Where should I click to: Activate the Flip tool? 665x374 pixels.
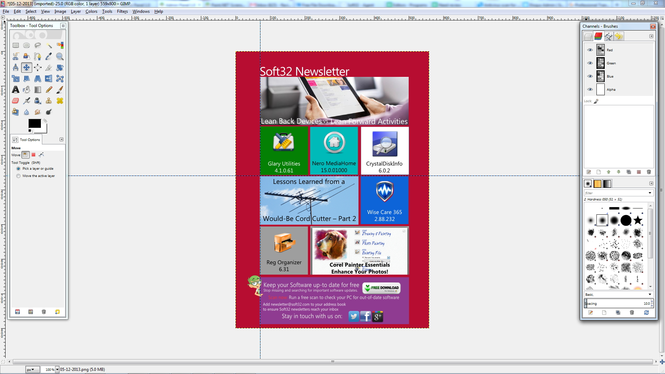tap(49, 78)
